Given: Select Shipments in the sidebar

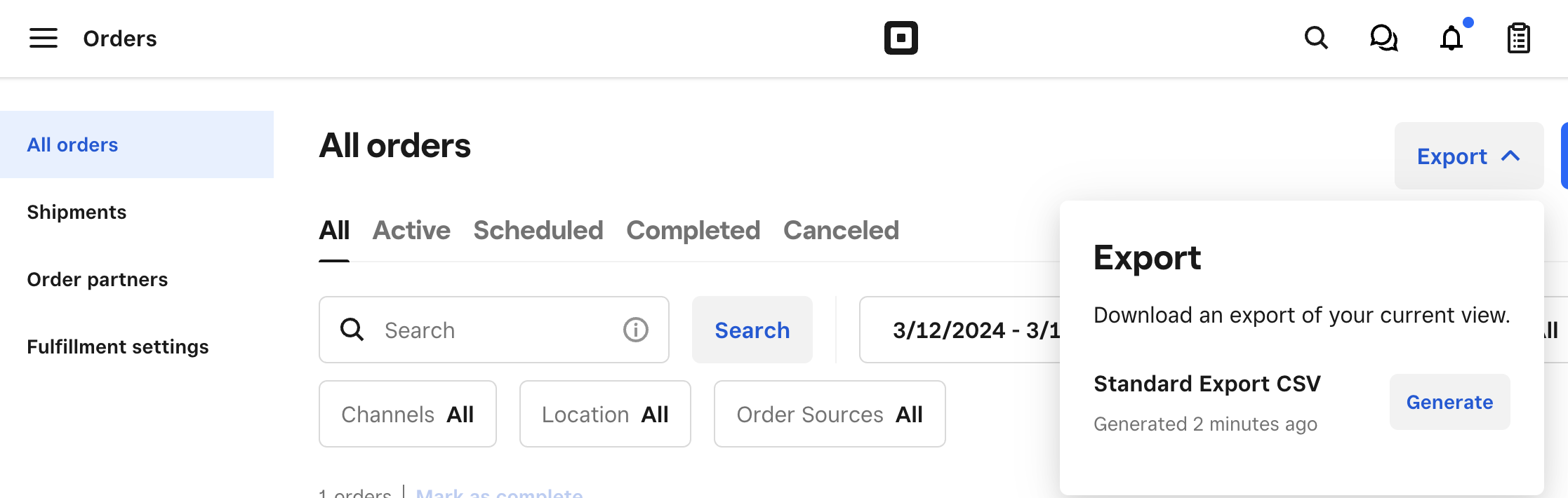Looking at the screenshot, I should 77,211.
